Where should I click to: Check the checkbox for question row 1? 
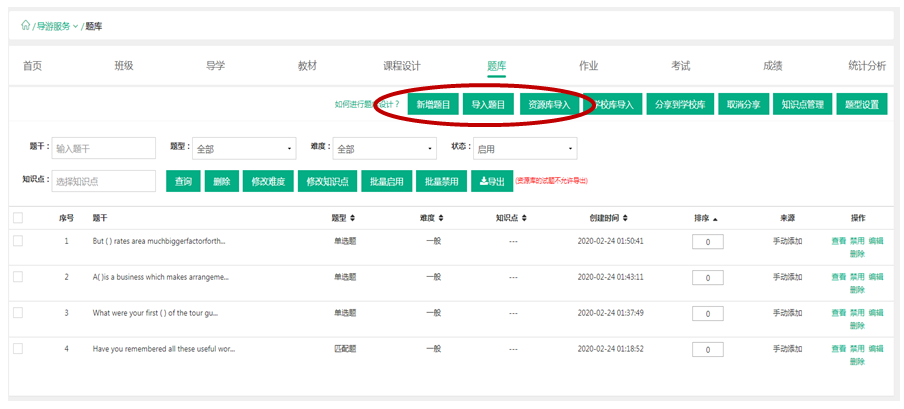pos(18,241)
